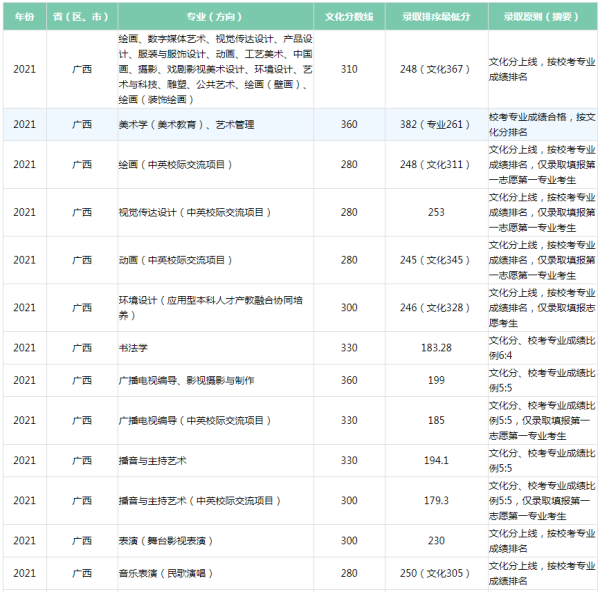Click 300 in the 环境设计 row
Screen dimensions: 600x592
349,308
